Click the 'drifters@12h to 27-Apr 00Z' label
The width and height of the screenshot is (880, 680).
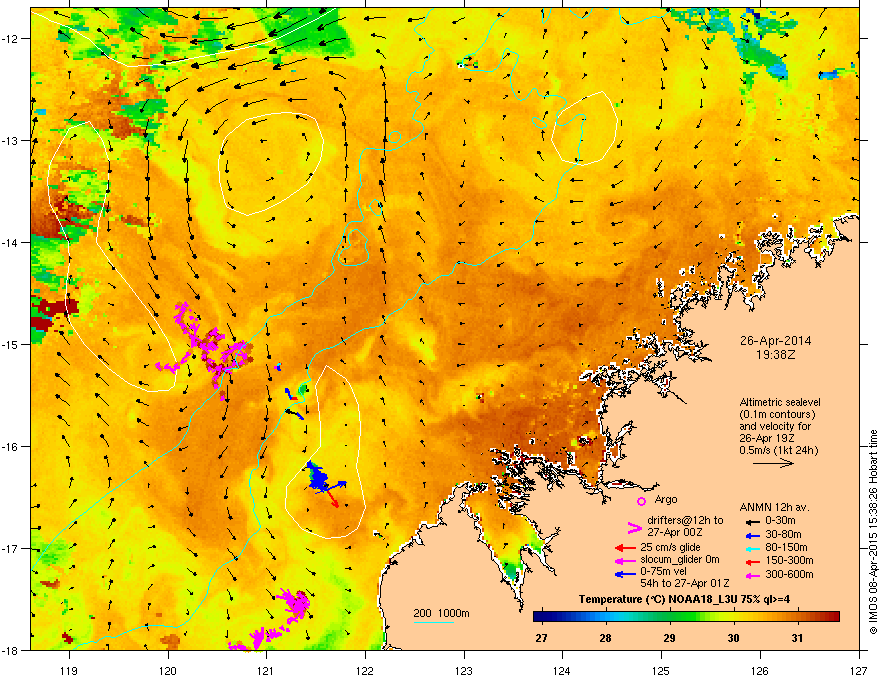click(x=685, y=526)
